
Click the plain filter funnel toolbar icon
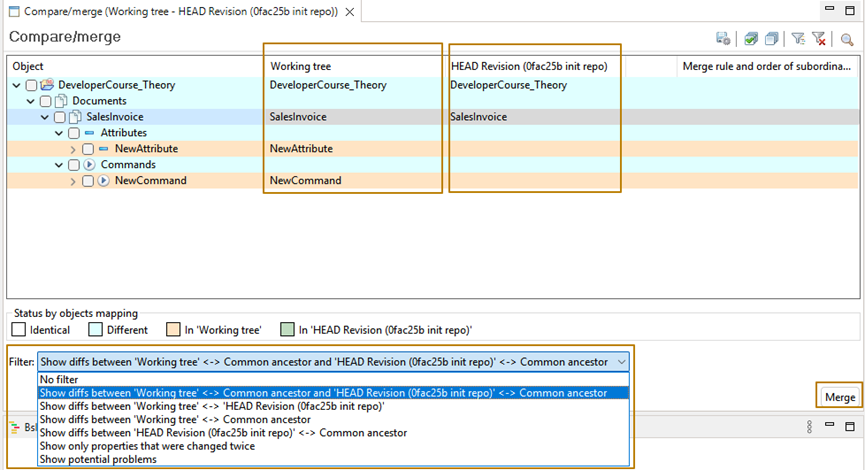point(798,39)
